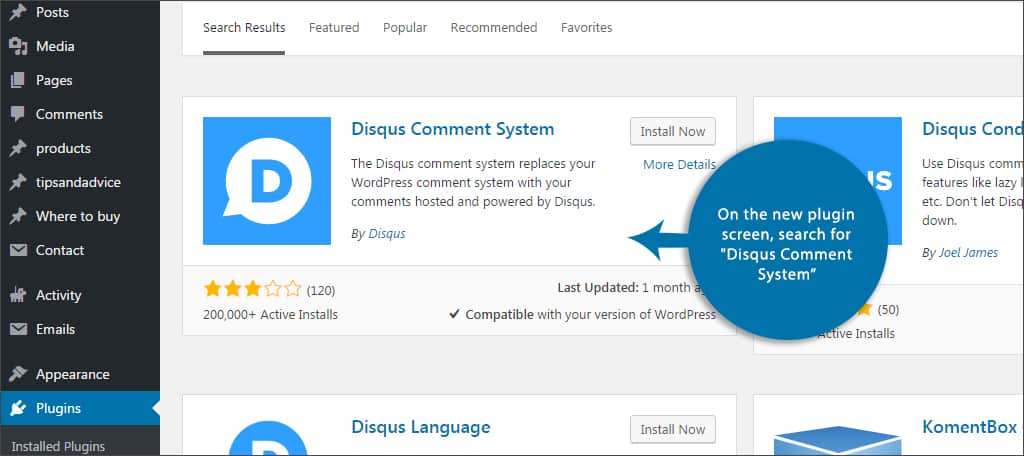Open the Where to buy menu item
This screenshot has width=1024, height=456.
coord(80,216)
